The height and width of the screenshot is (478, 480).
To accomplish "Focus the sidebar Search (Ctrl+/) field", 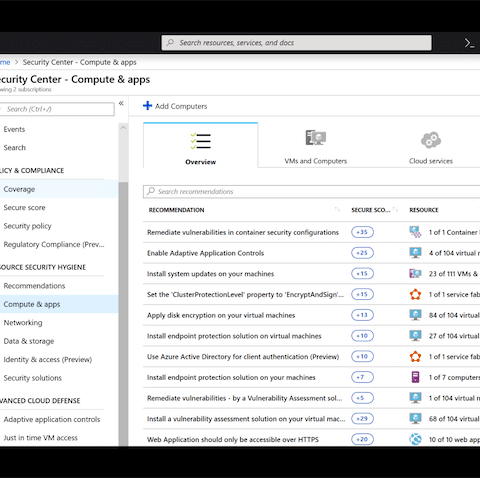I will [57, 109].
